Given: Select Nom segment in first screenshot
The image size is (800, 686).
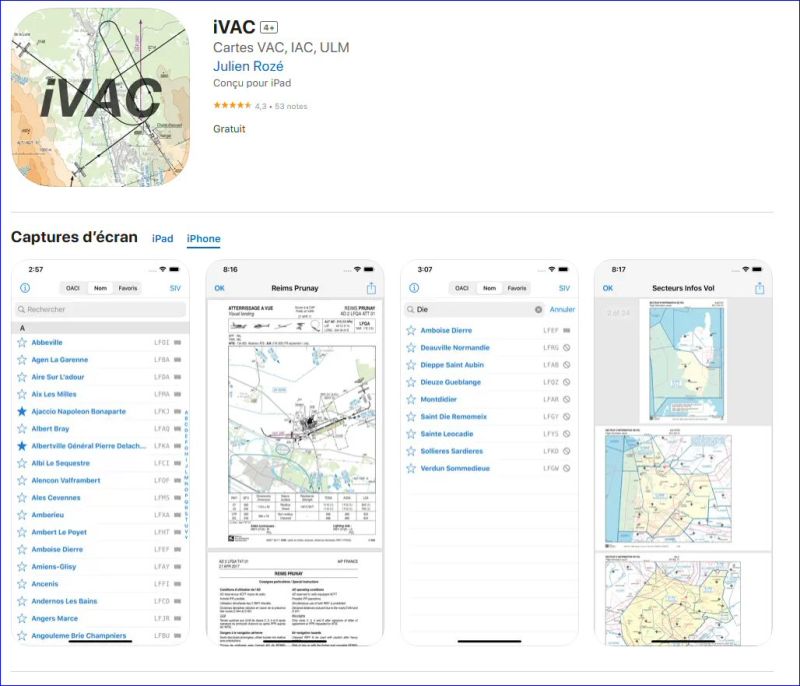Looking at the screenshot, I should coord(100,288).
